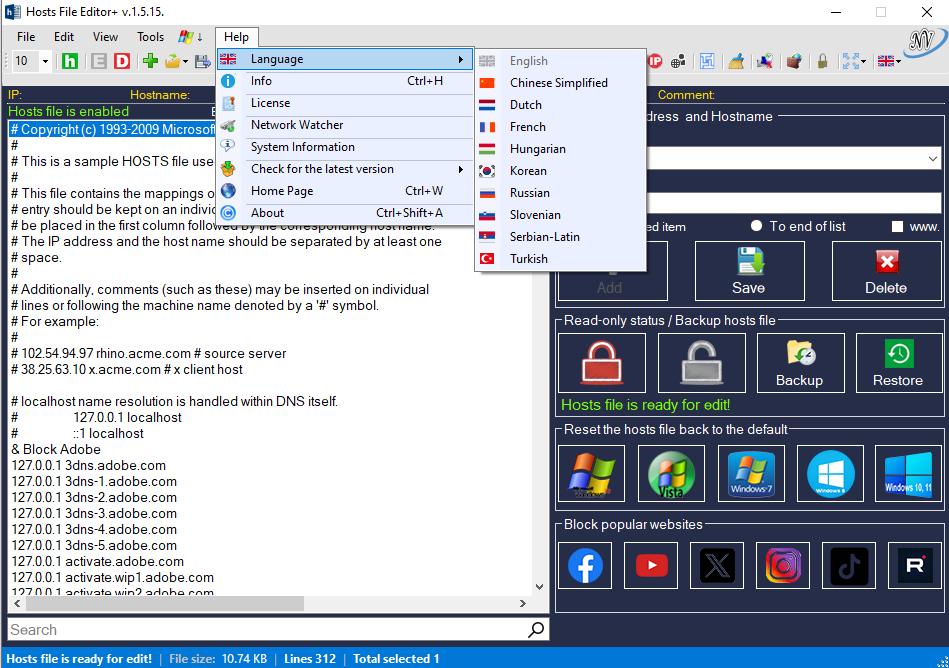Reset hosts file to Windows 7 default
949x668 pixels.
[751, 473]
